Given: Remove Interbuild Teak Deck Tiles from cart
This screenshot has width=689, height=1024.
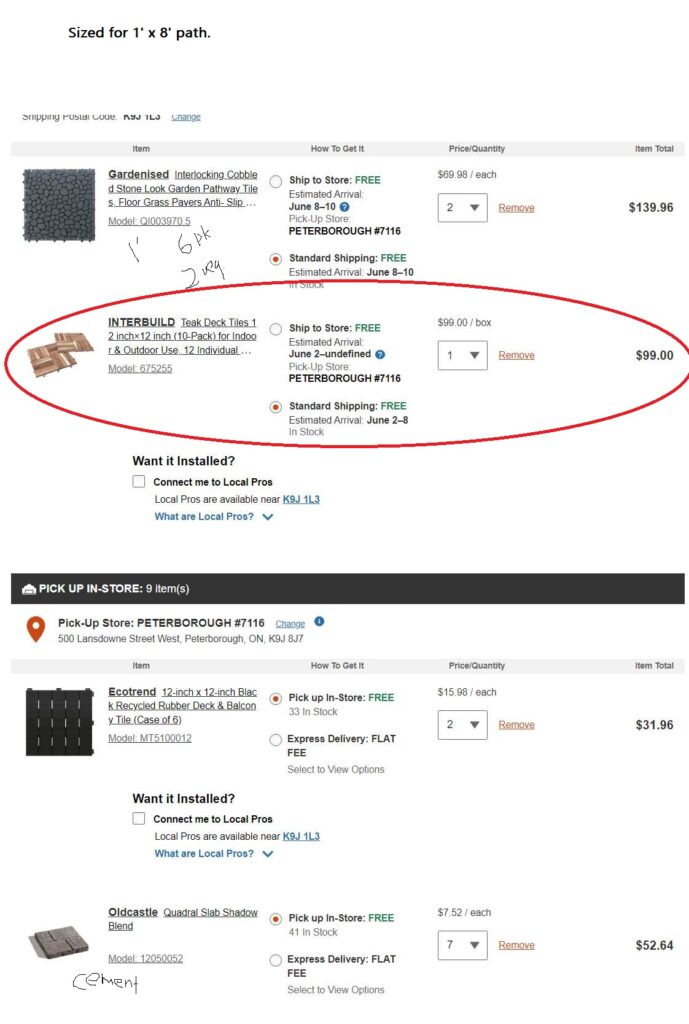Looking at the screenshot, I should pos(516,355).
